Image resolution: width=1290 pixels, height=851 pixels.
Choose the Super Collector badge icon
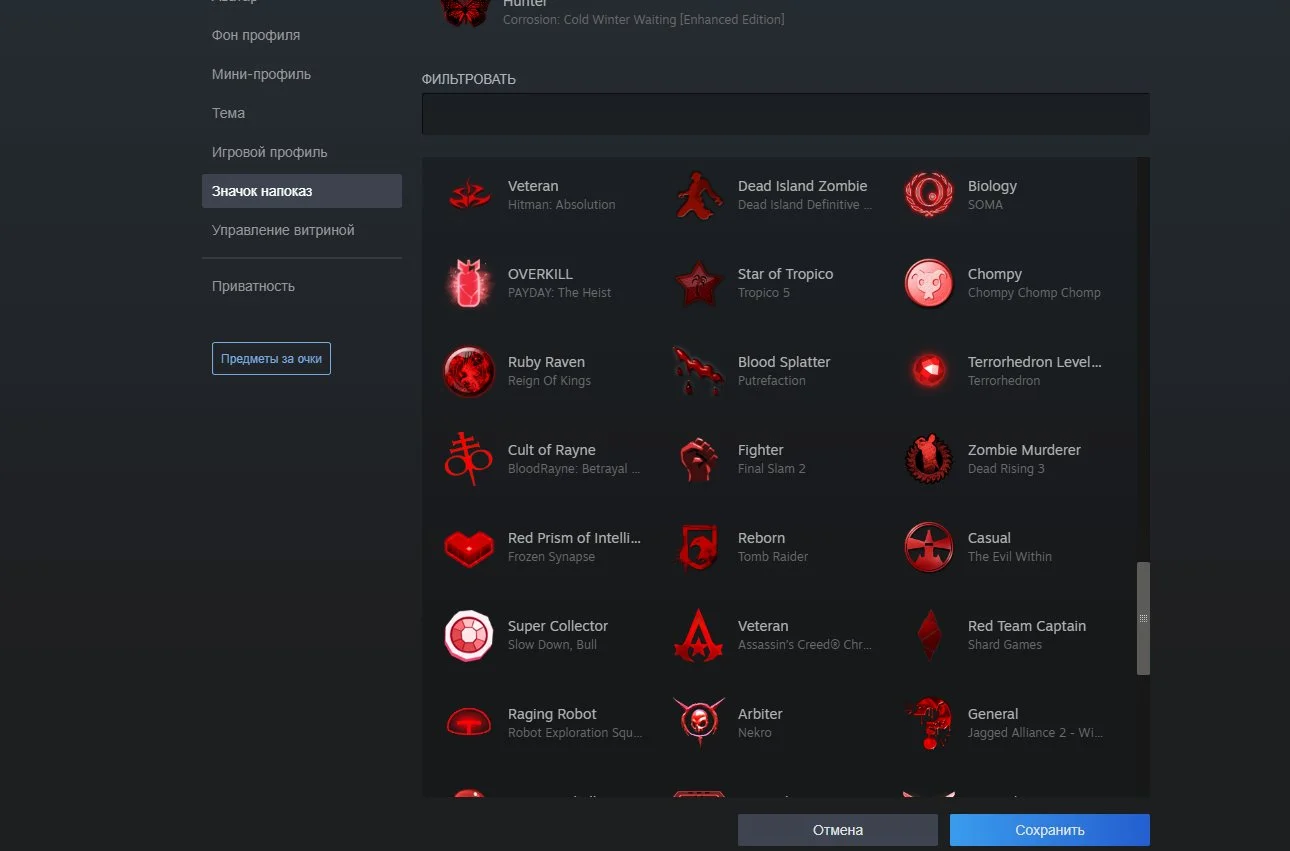pos(468,636)
